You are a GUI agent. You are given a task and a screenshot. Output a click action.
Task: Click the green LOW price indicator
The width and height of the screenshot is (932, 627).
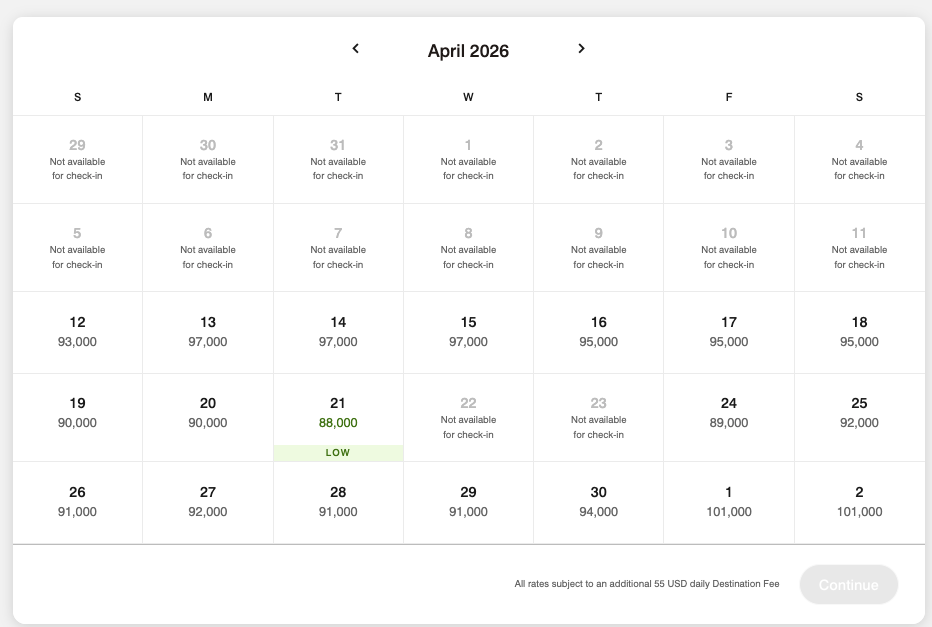click(338, 452)
